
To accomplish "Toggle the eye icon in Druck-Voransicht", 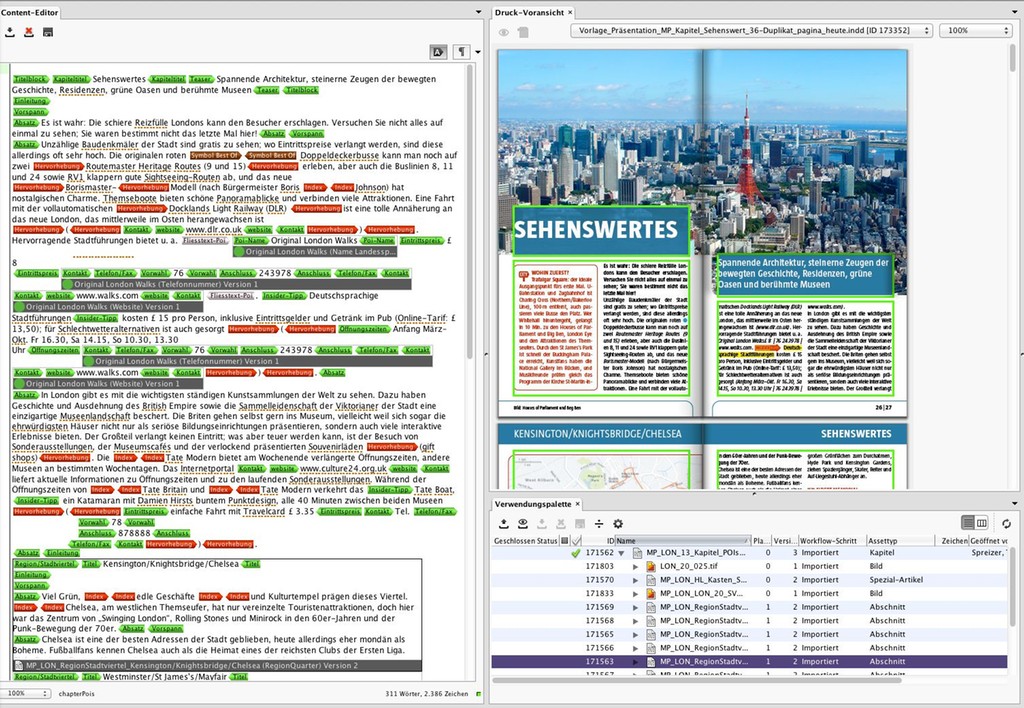I will [x=504, y=32].
